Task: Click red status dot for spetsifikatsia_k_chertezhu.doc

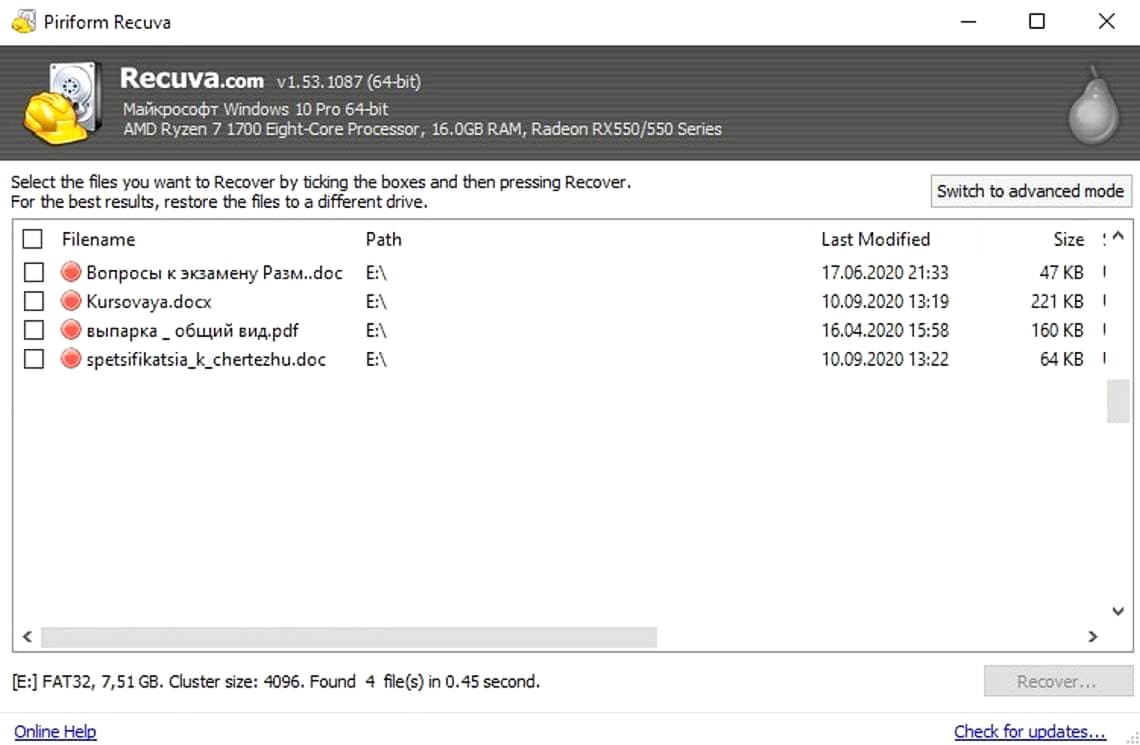Action: coord(71,359)
